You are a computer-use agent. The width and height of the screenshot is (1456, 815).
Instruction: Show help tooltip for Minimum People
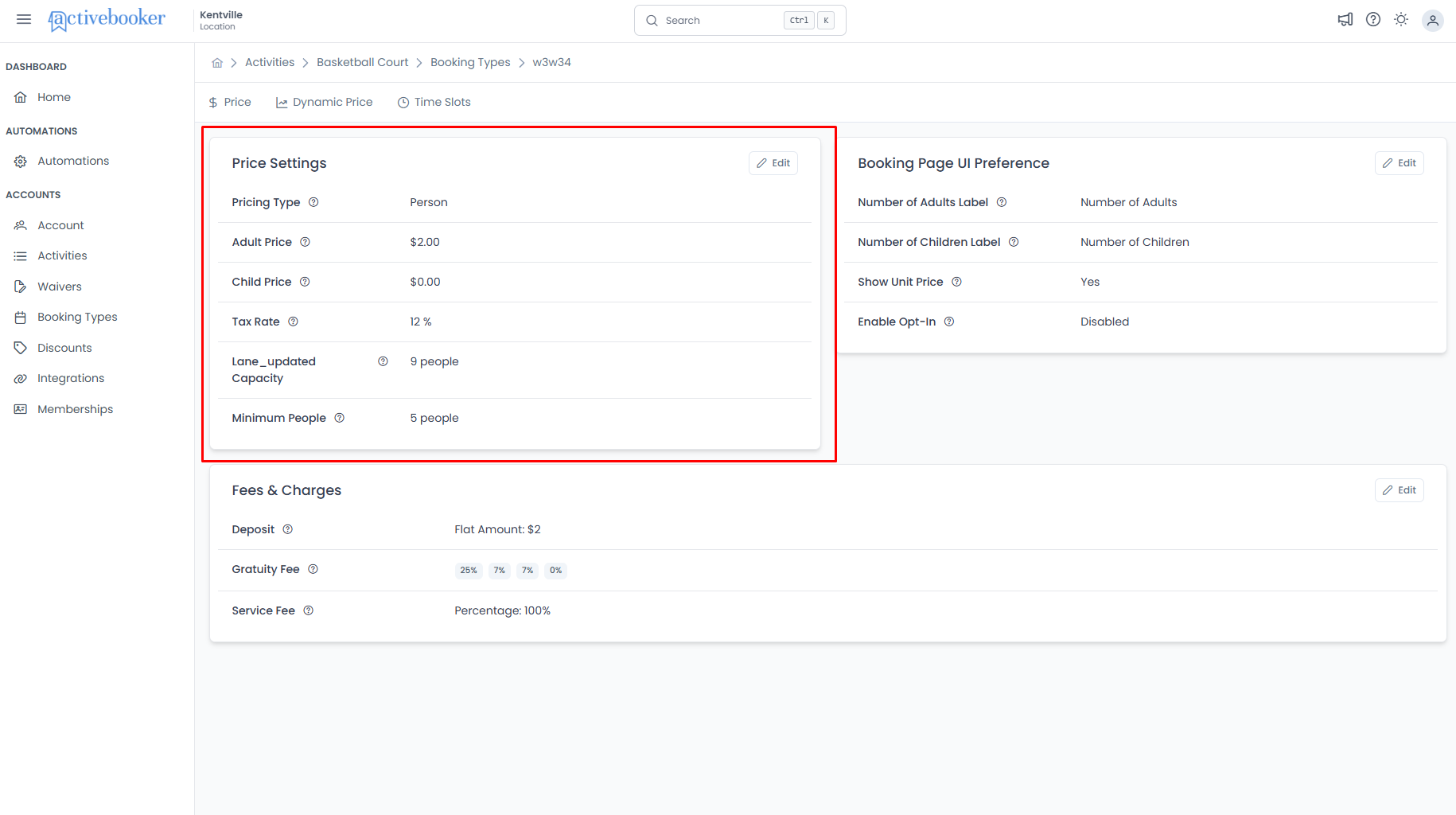[x=339, y=418]
